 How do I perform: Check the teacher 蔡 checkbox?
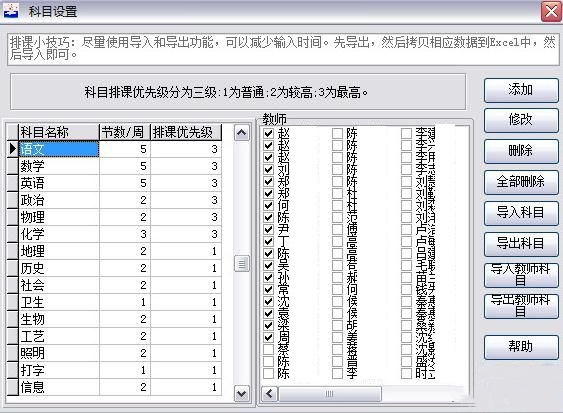click(x=269, y=349)
